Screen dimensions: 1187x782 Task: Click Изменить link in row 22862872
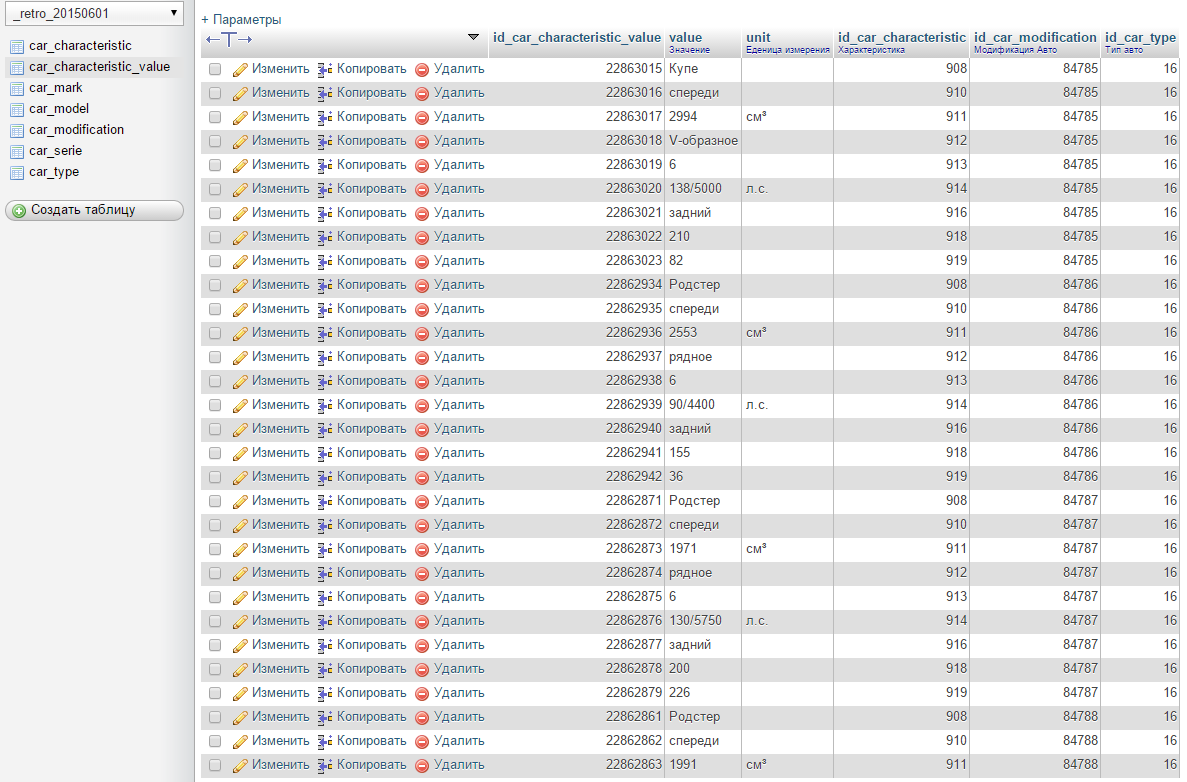click(280, 525)
